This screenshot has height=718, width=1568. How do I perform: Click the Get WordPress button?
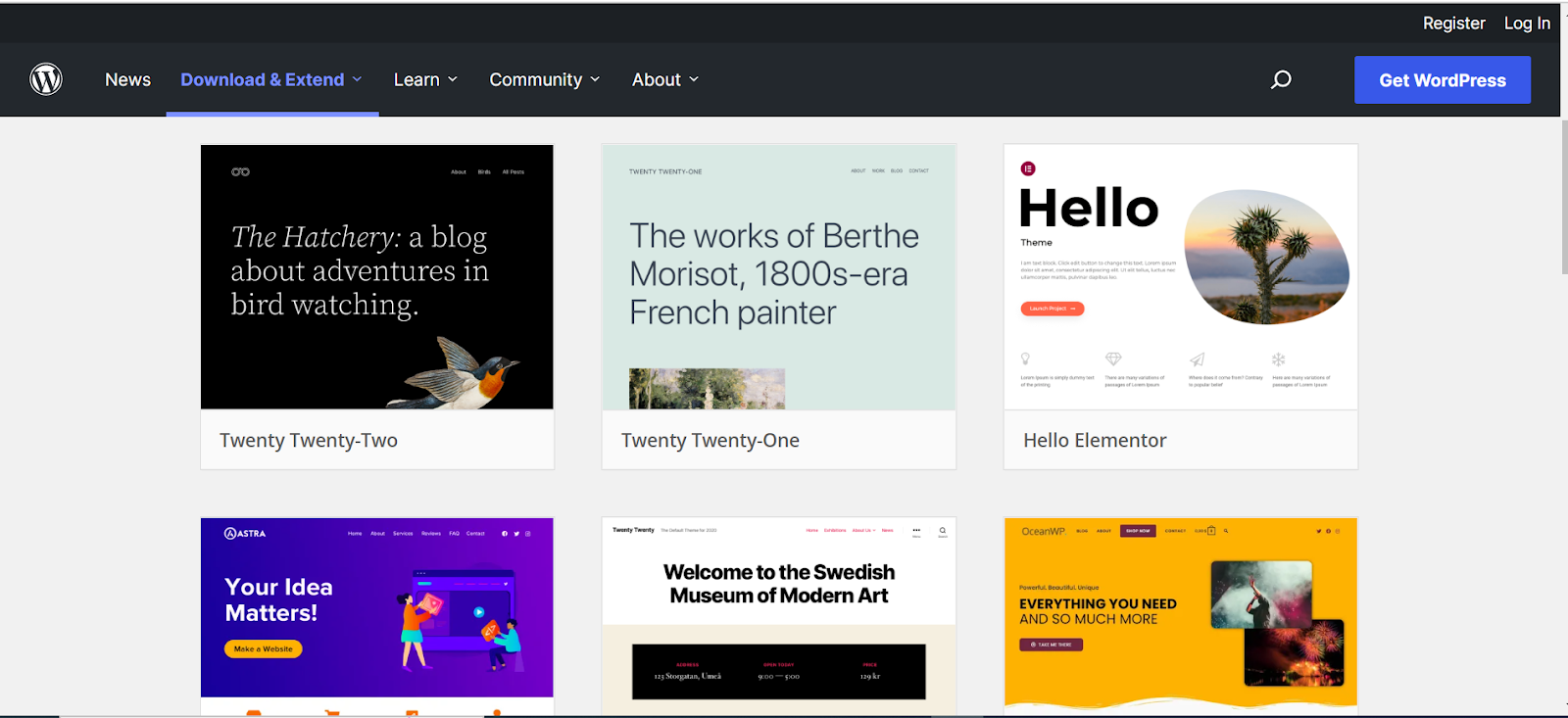tap(1443, 80)
